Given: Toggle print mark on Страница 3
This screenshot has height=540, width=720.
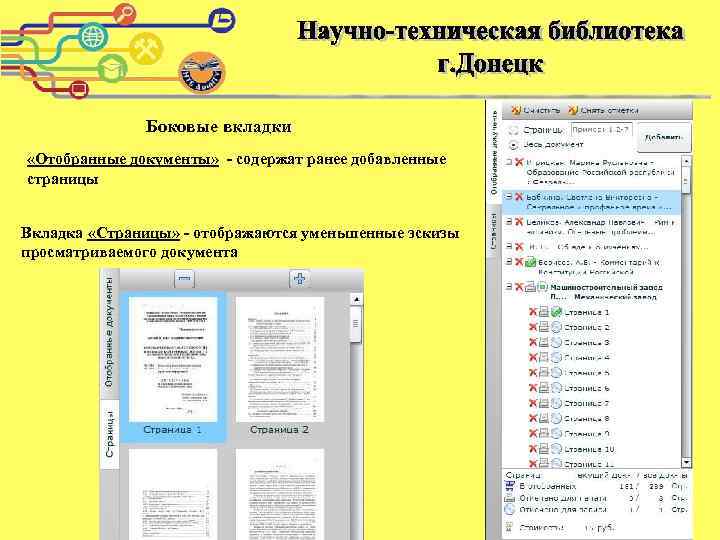Looking at the screenshot, I should (544, 343).
